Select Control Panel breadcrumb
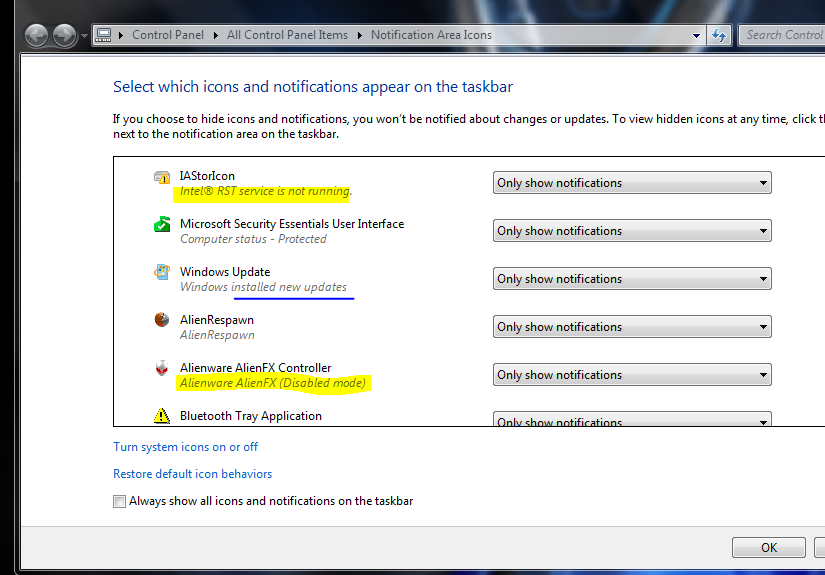The height and width of the screenshot is (575, 825). click(x=168, y=35)
